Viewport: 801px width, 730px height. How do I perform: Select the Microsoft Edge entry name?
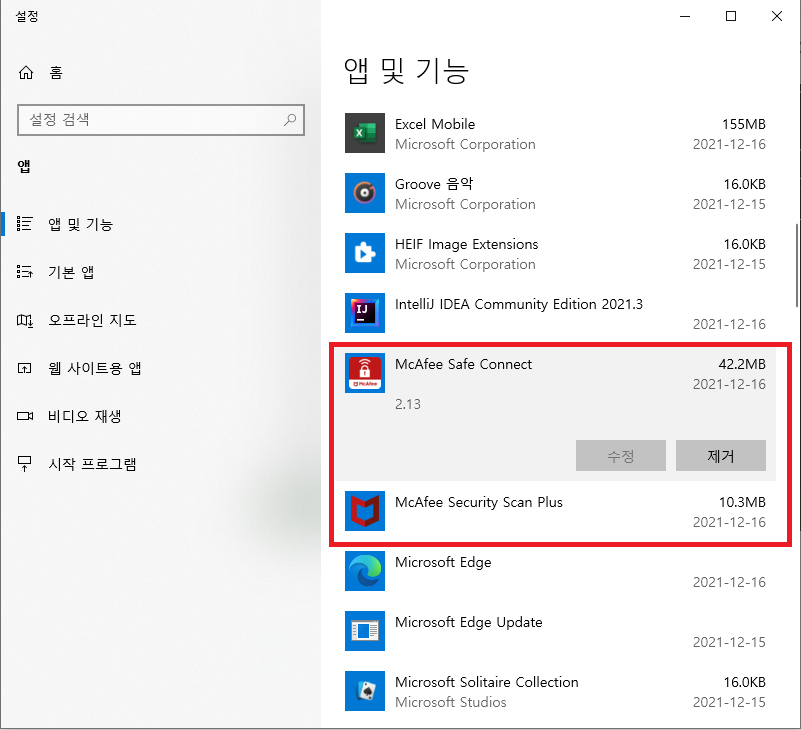(443, 562)
